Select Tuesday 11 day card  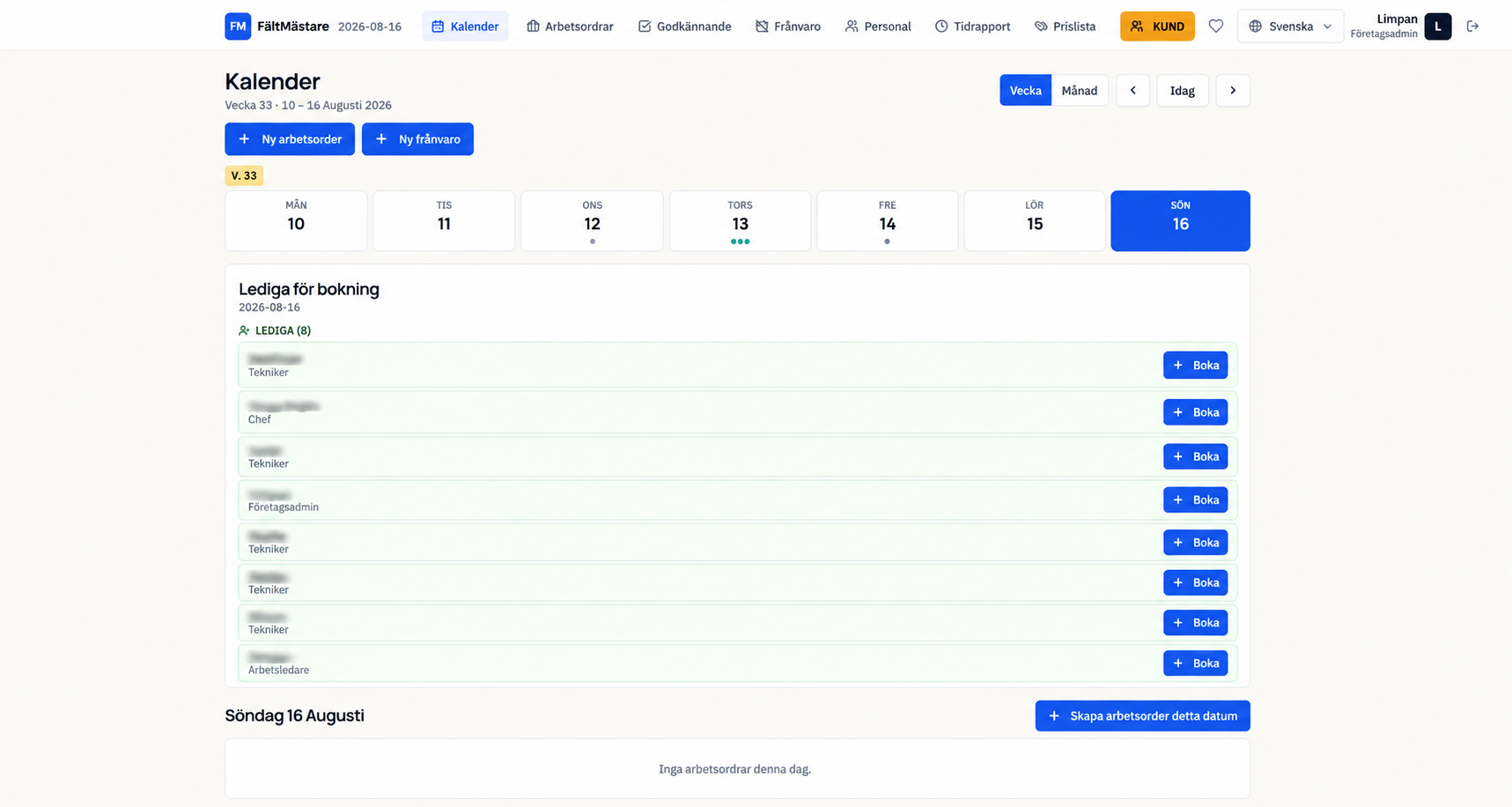444,221
